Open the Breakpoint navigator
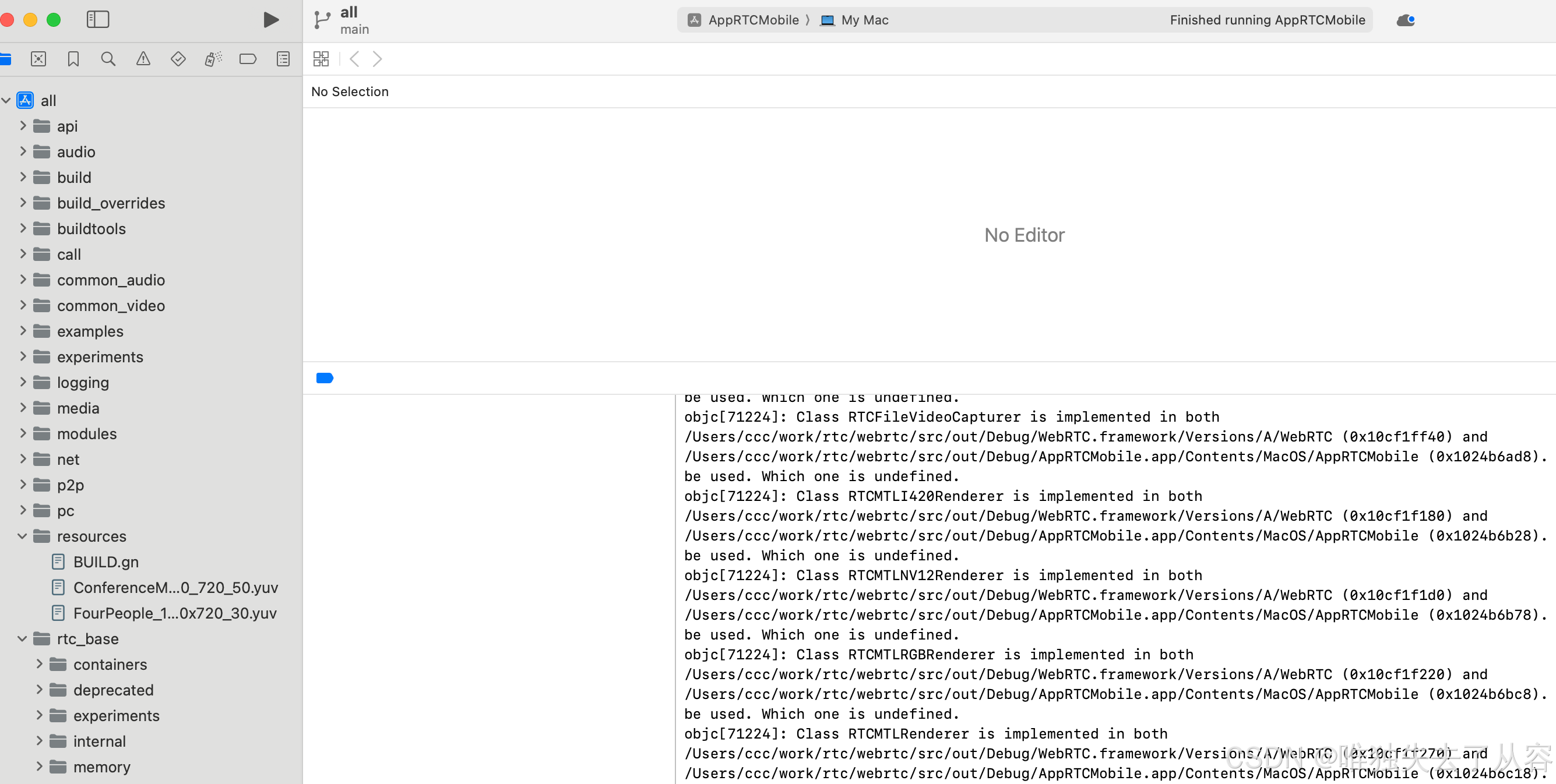 pyautogui.click(x=248, y=59)
